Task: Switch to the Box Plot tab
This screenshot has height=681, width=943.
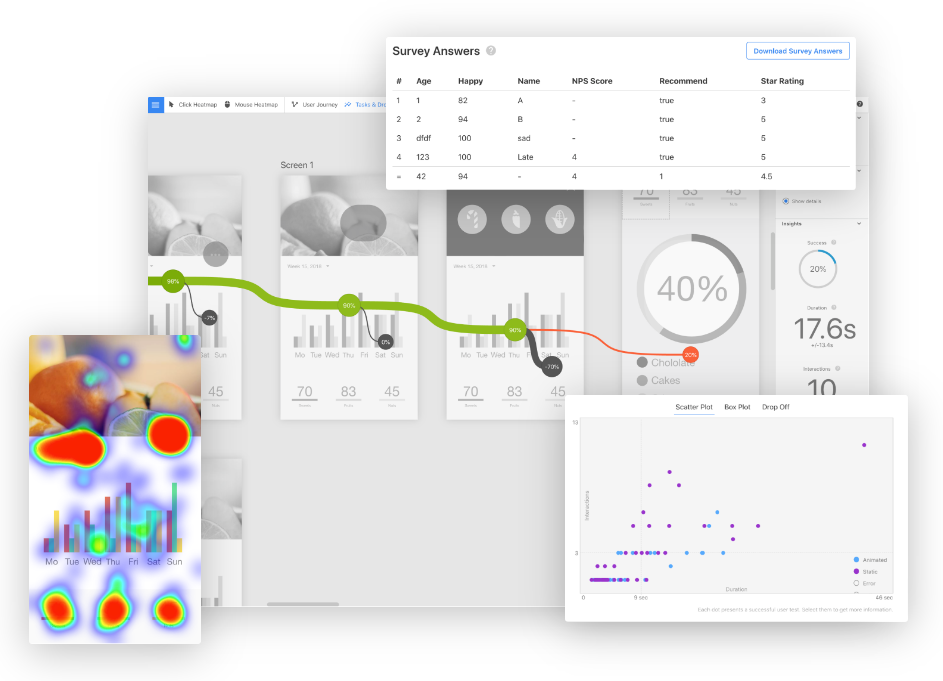Action: pos(737,407)
